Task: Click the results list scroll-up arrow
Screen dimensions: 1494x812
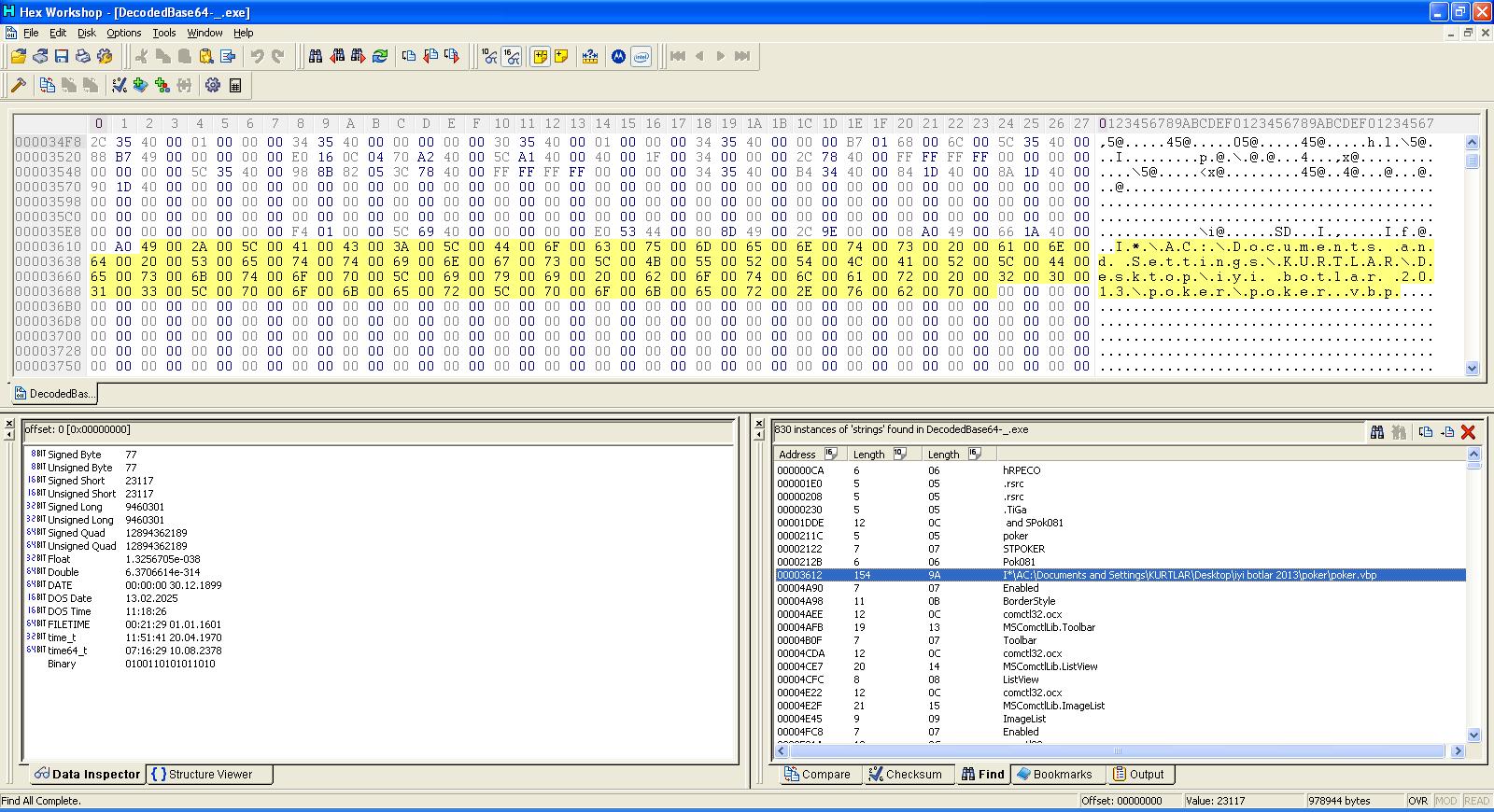Action: (x=1474, y=454)
